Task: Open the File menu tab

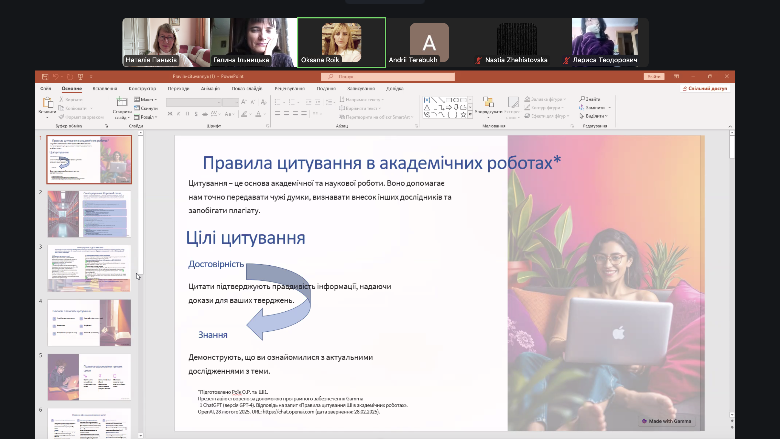Action: pos(46,88)
